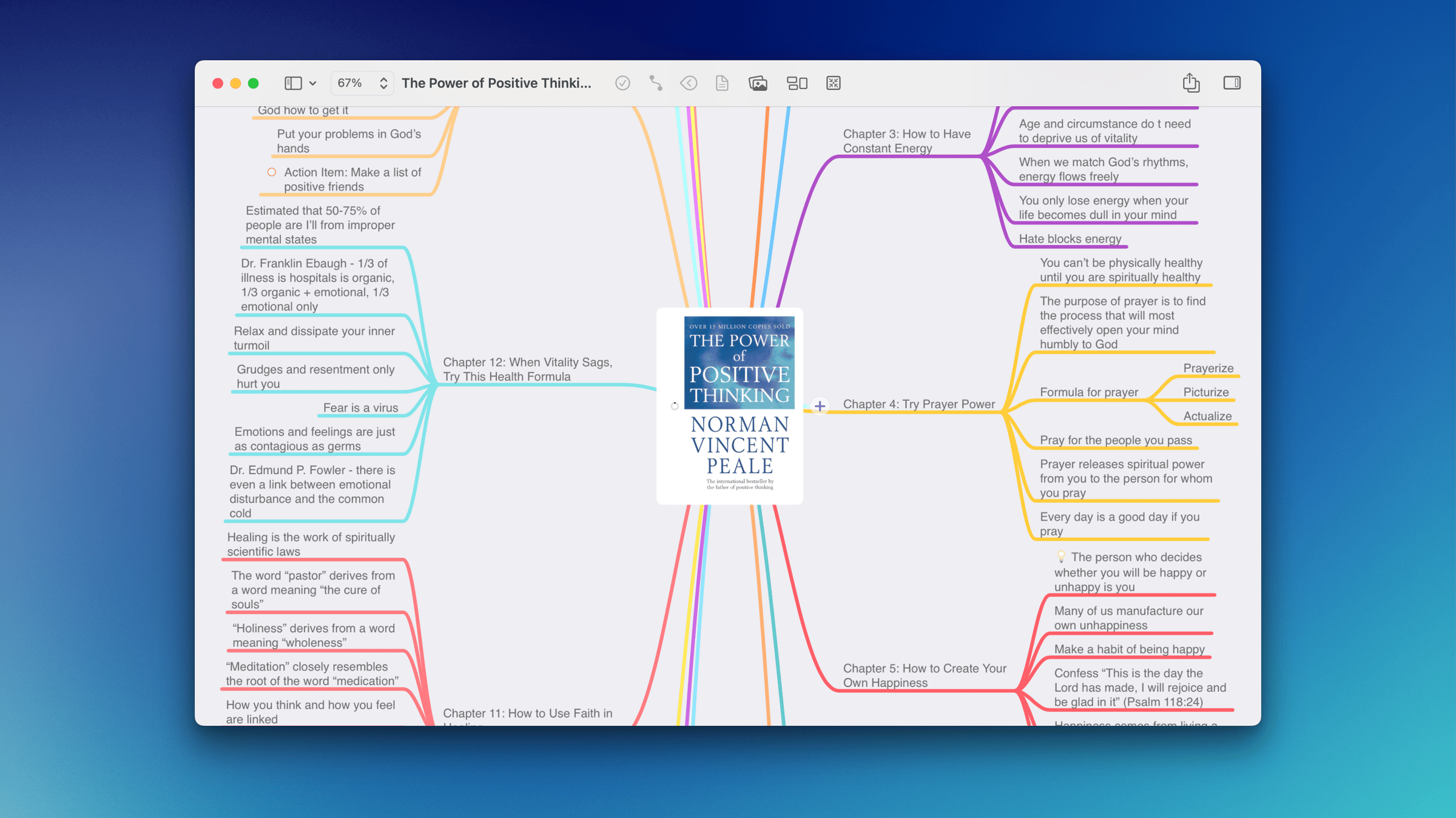
Task: Select "Put your problems in God's hands" node
Action: point(349,141)
